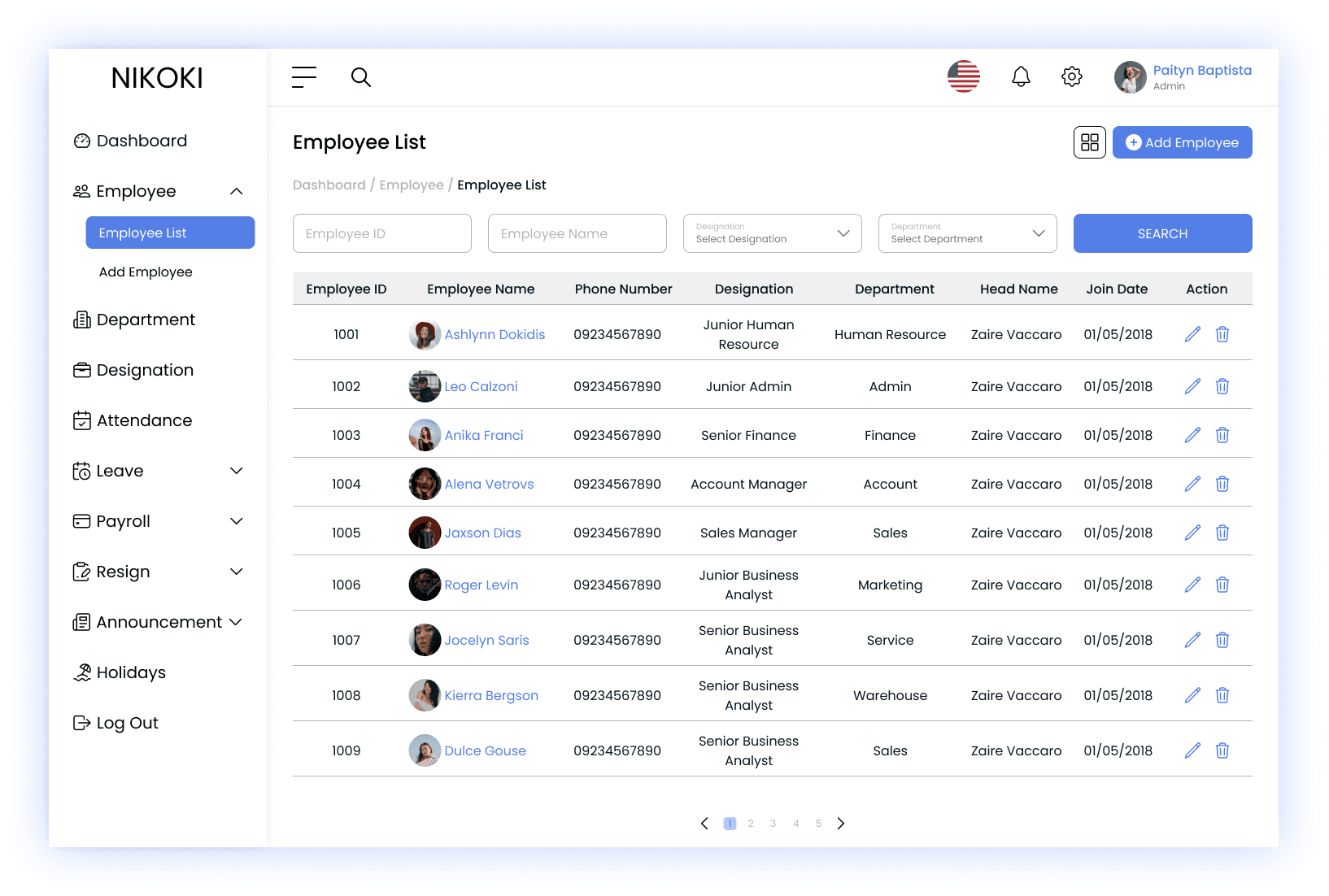Delete employee Leo Calzoni with trash icon
1329x896 pixels.
click(1222, 386)
